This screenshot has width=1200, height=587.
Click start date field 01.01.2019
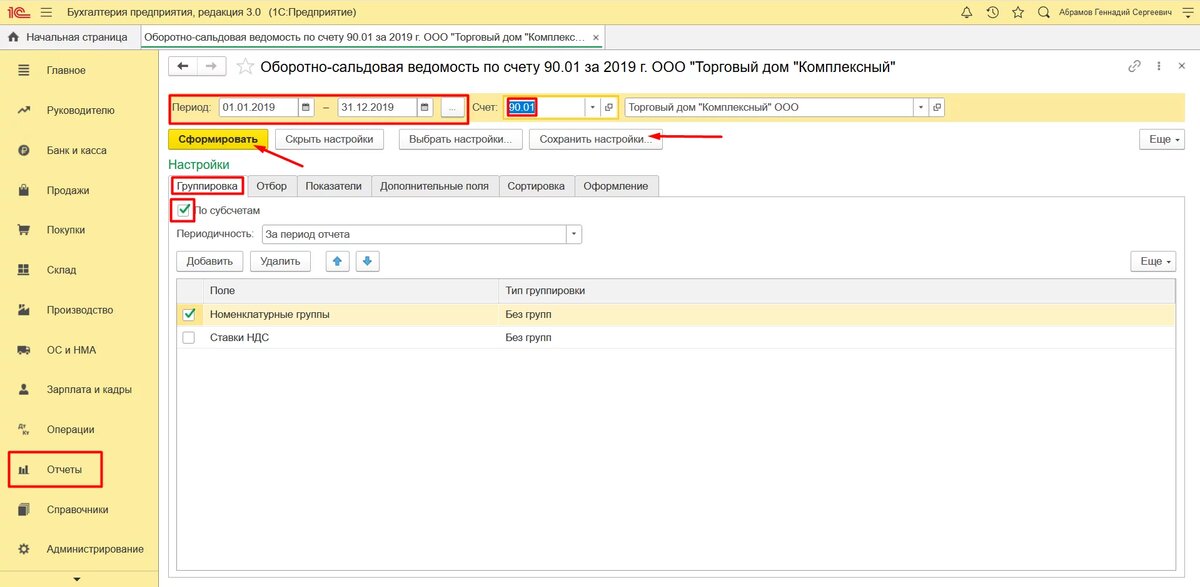click(257, 107)
